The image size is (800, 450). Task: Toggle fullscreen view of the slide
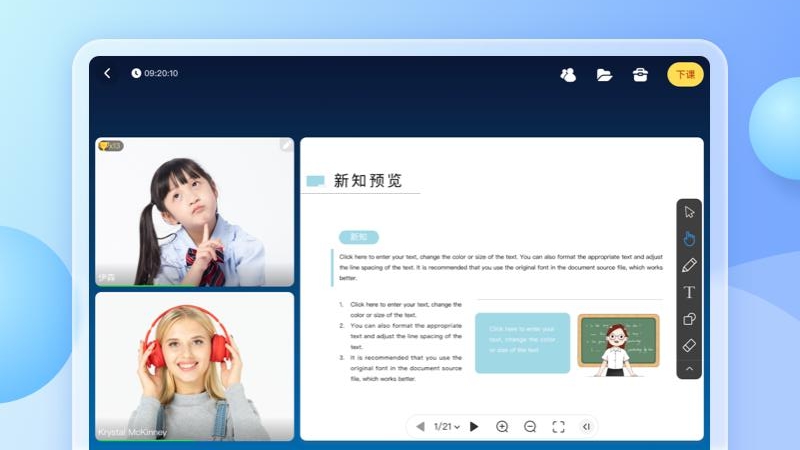coord(558,426)
